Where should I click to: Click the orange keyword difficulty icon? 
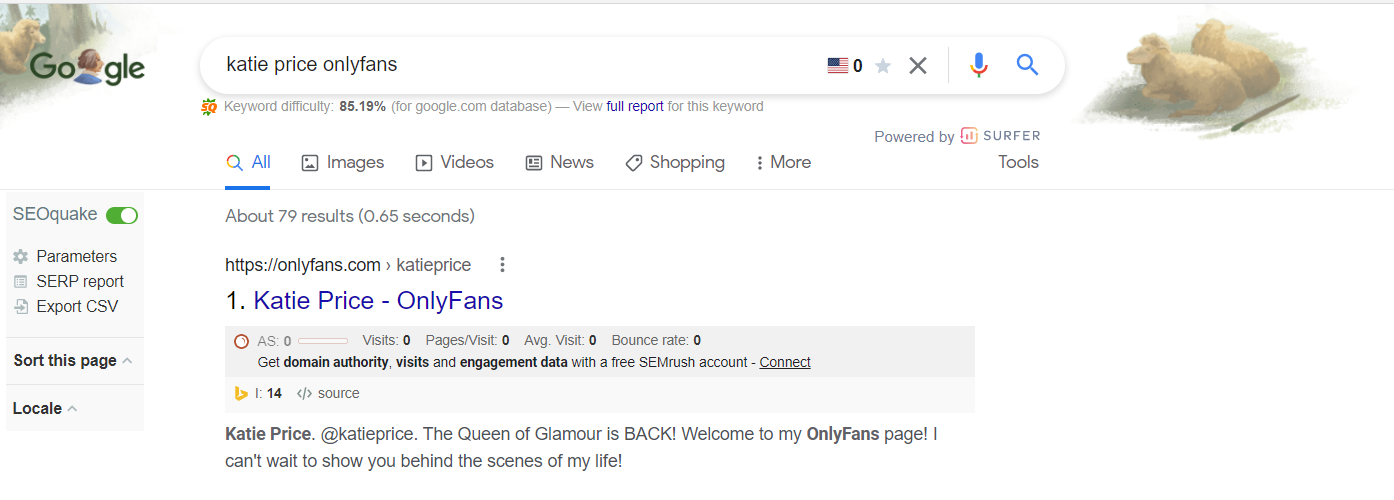point(209,106)
